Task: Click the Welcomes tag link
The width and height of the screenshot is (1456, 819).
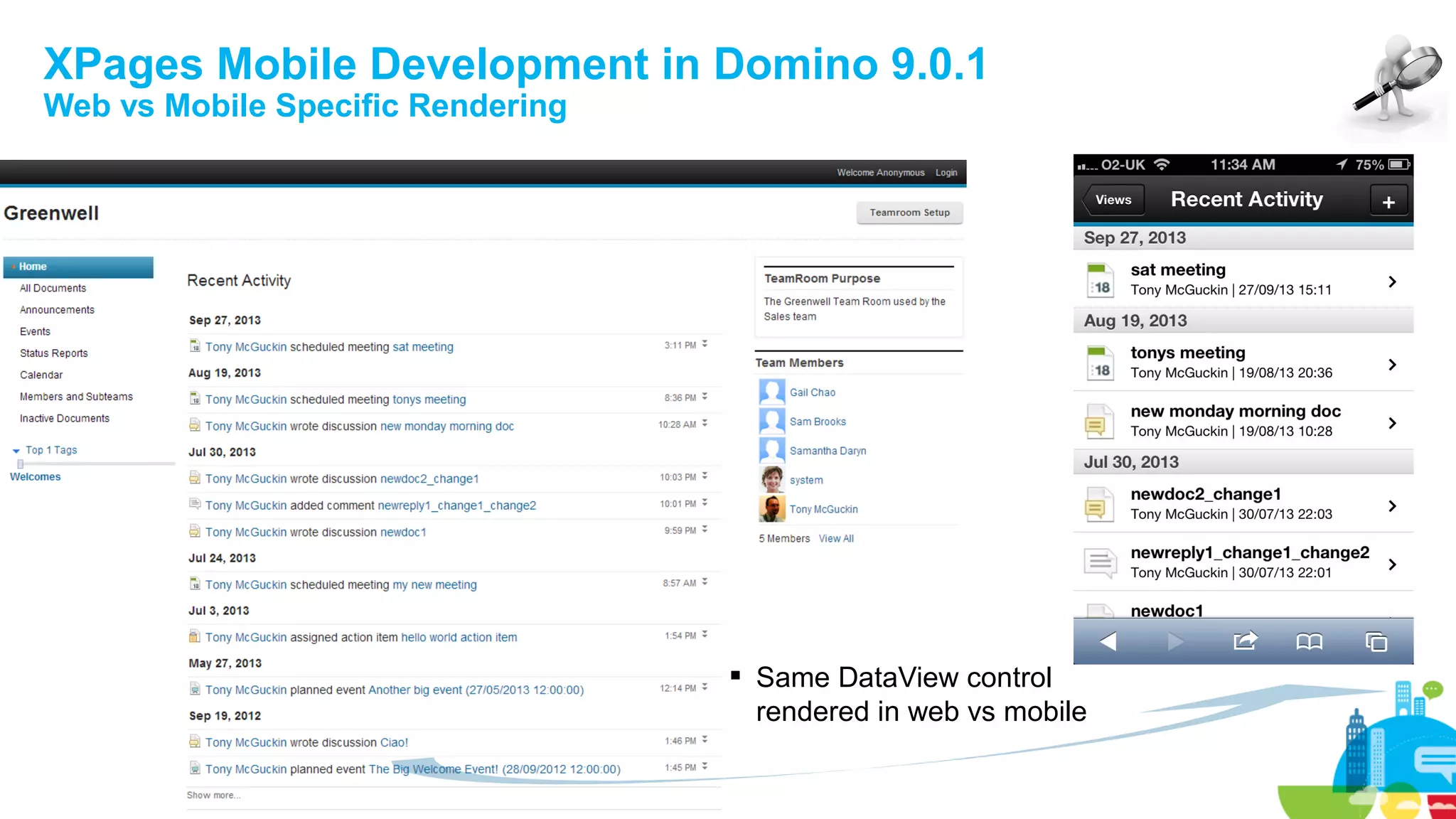Action: point(35,476)
